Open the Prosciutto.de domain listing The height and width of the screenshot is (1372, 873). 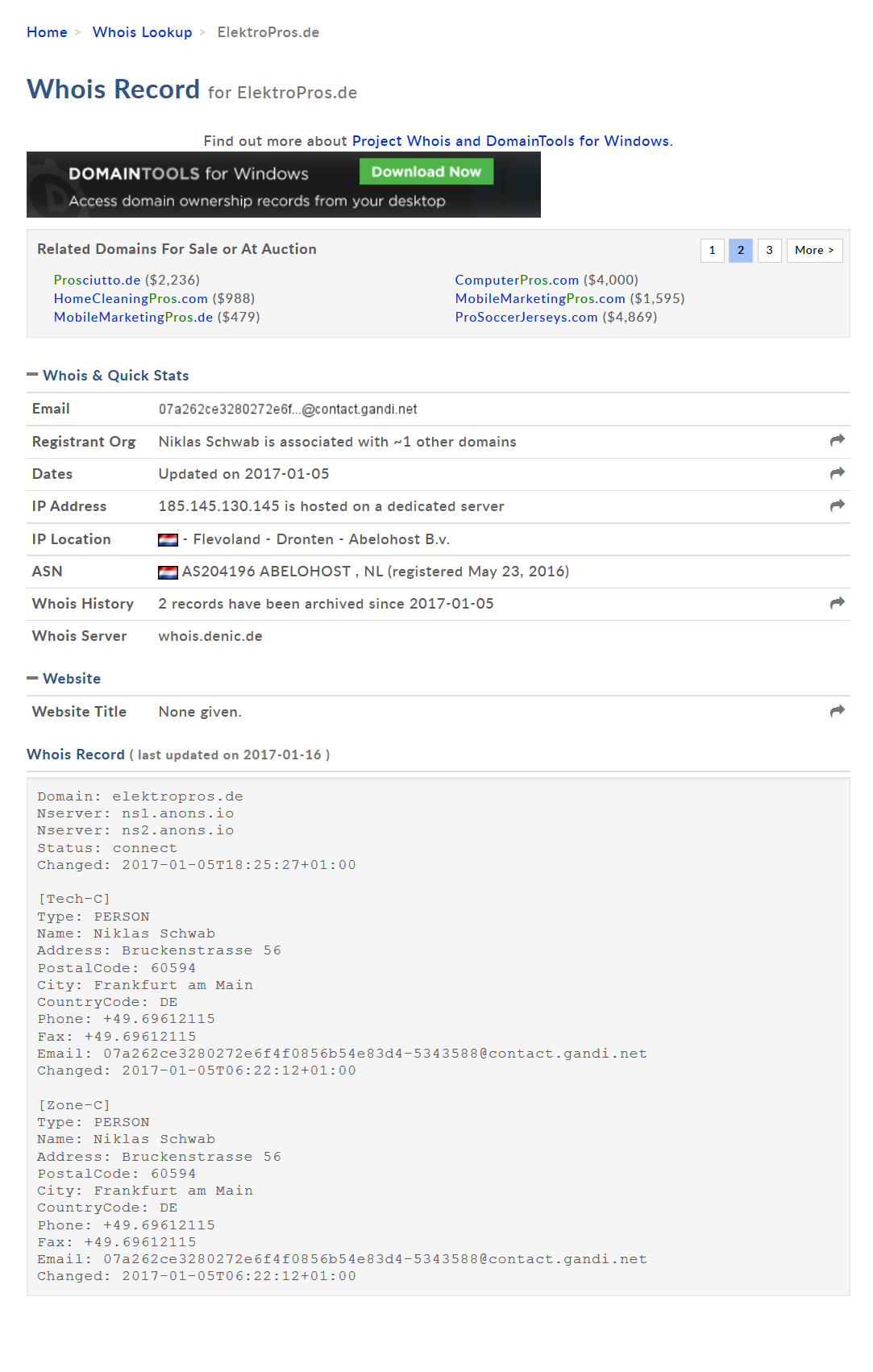coord(97,281)
